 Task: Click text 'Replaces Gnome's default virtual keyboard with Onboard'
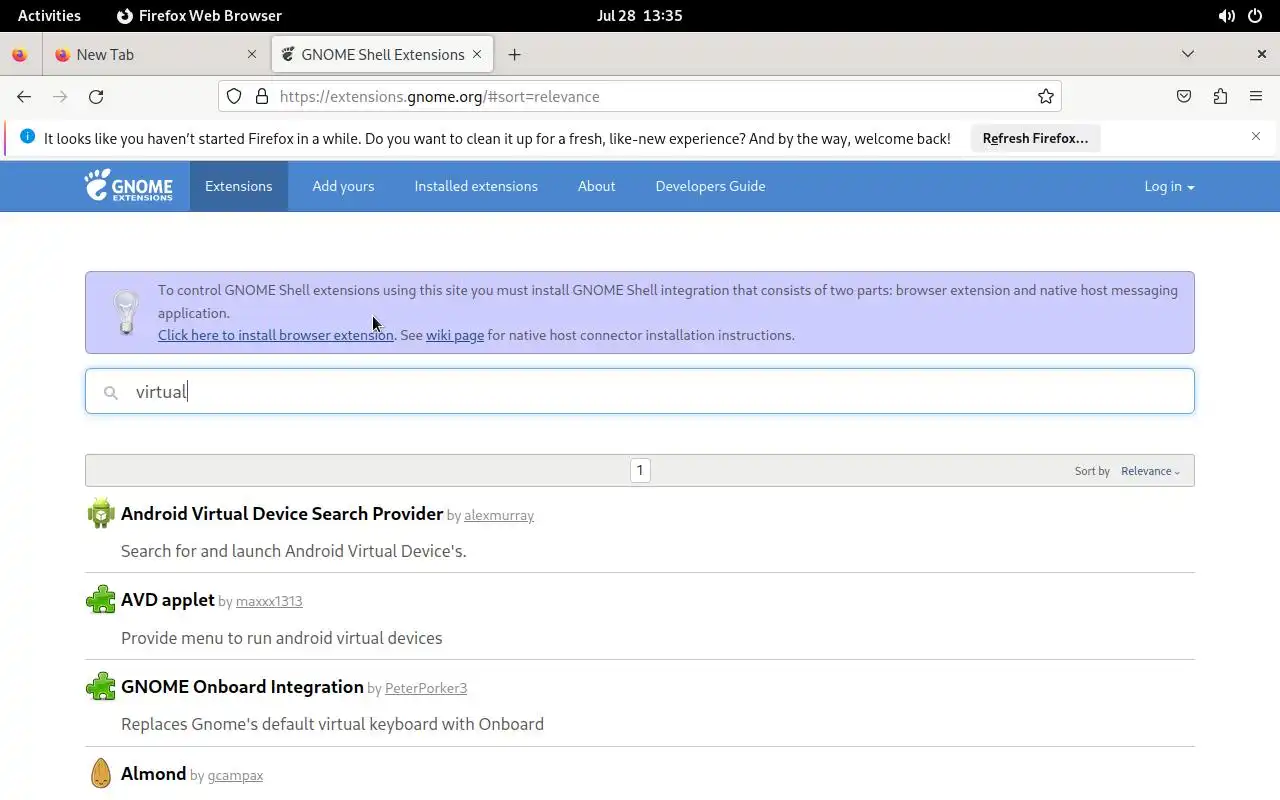tap(333, 724)
